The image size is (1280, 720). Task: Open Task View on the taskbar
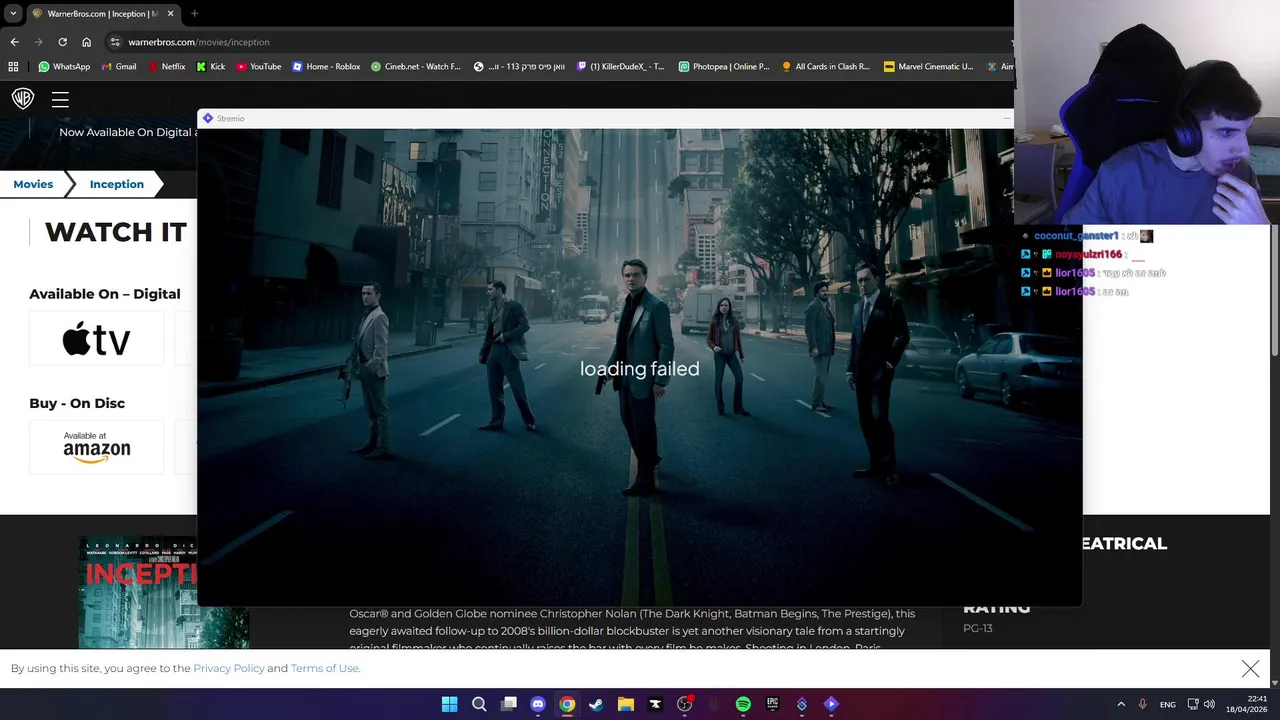coord(509,704)
